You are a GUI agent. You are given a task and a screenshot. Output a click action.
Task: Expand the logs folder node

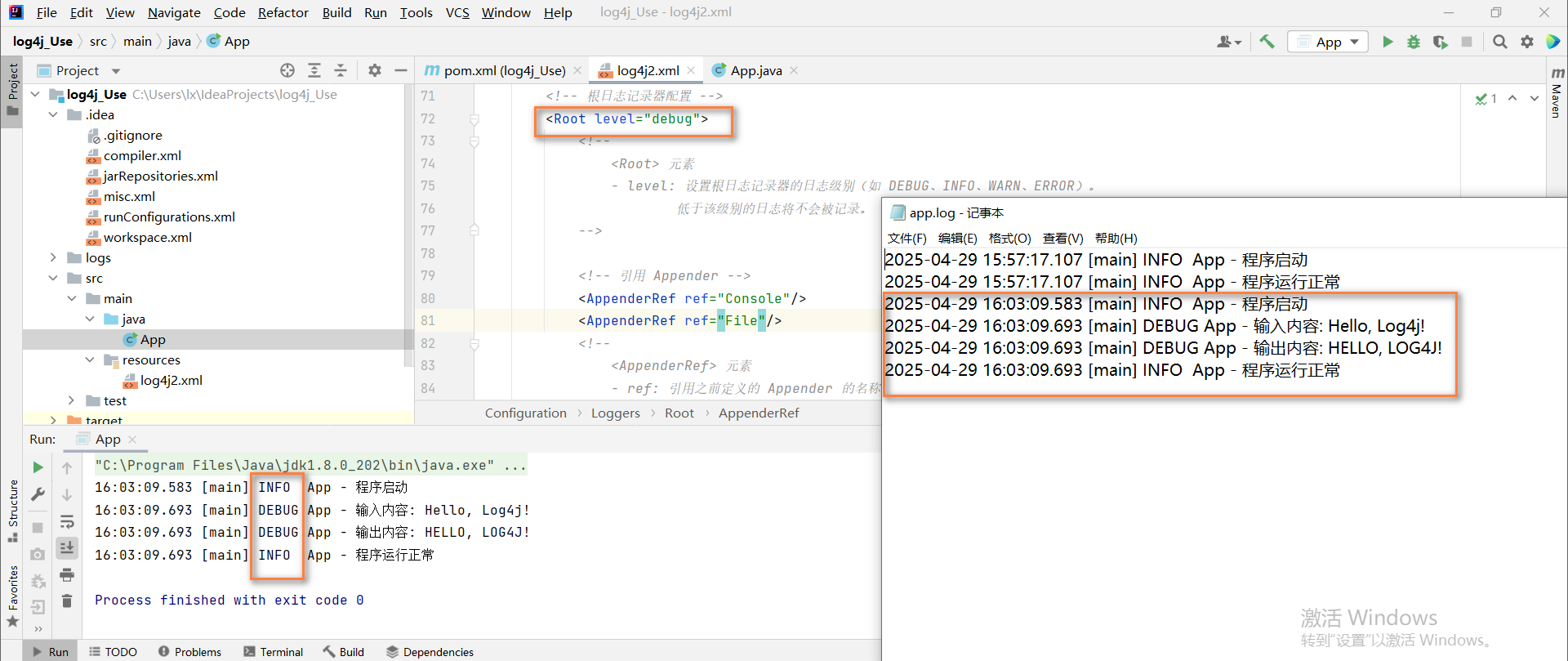53,258
